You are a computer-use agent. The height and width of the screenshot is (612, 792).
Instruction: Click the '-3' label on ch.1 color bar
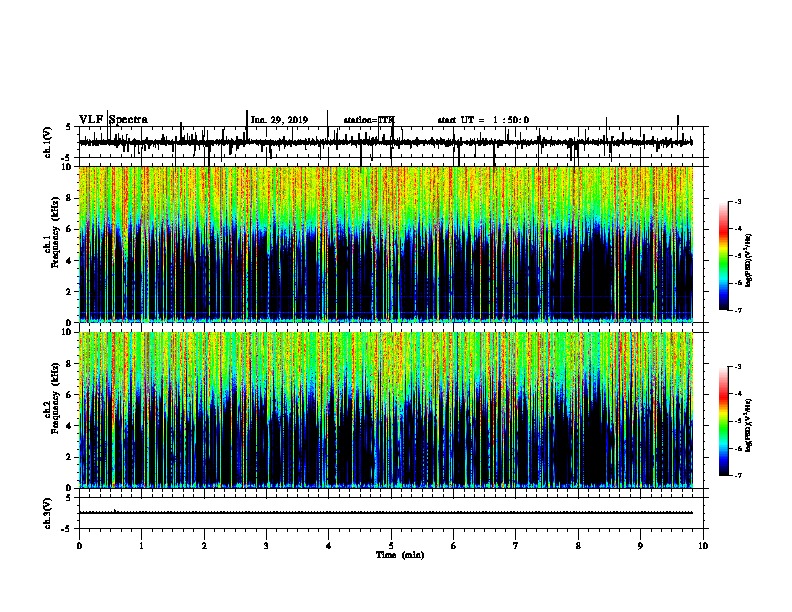click(738, 201)
